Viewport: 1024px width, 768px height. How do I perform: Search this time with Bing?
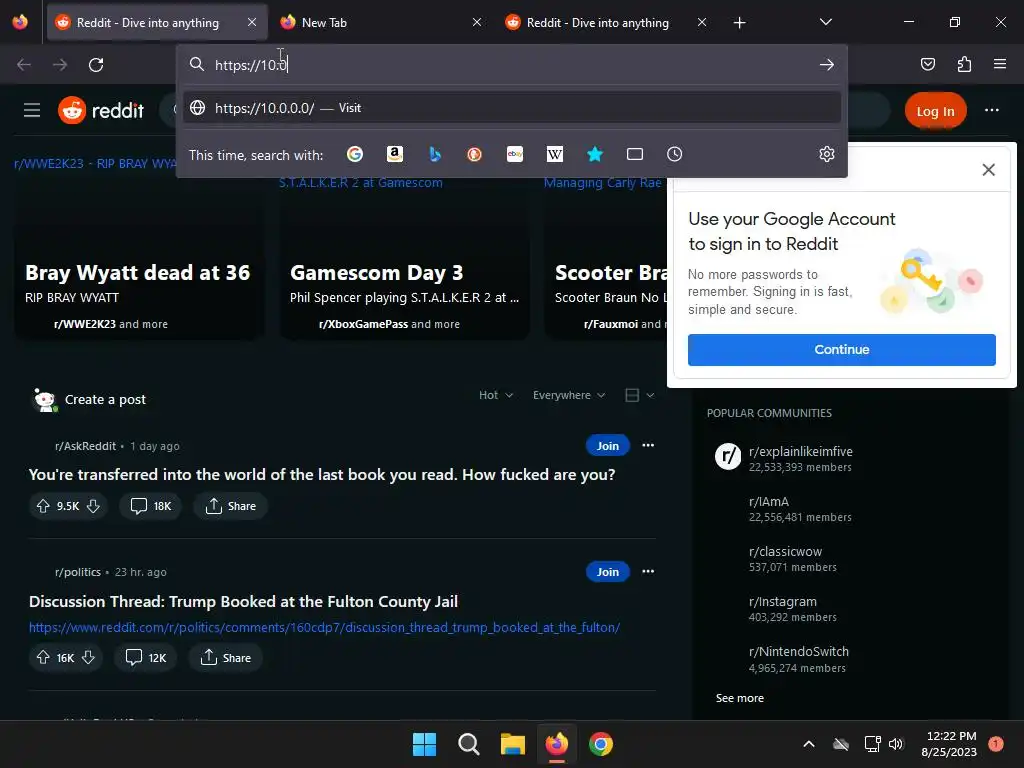coord(435,154)
